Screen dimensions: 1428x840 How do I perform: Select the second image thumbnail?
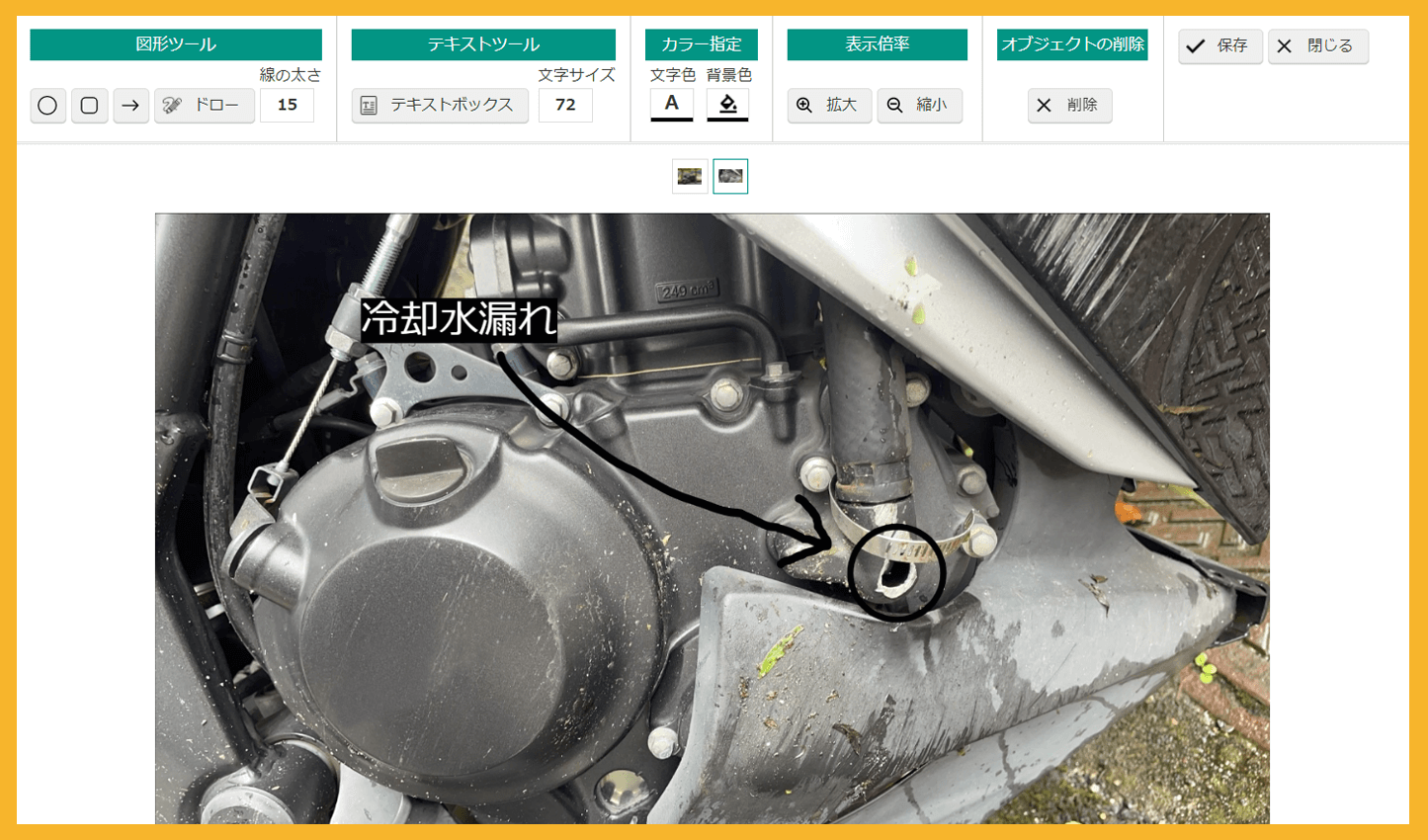730,176
